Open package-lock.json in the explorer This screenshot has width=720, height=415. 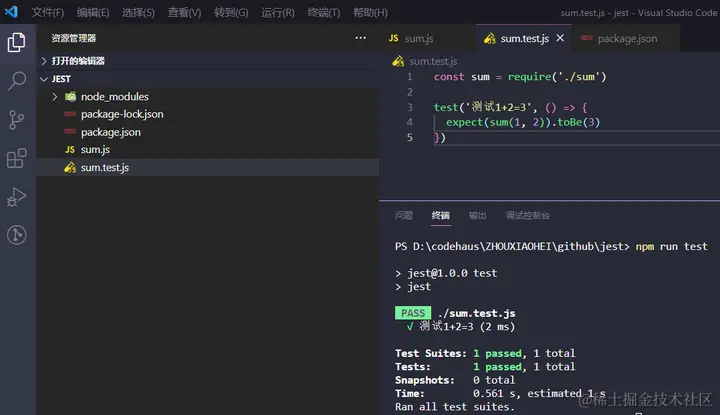click(x=122, y=114)
